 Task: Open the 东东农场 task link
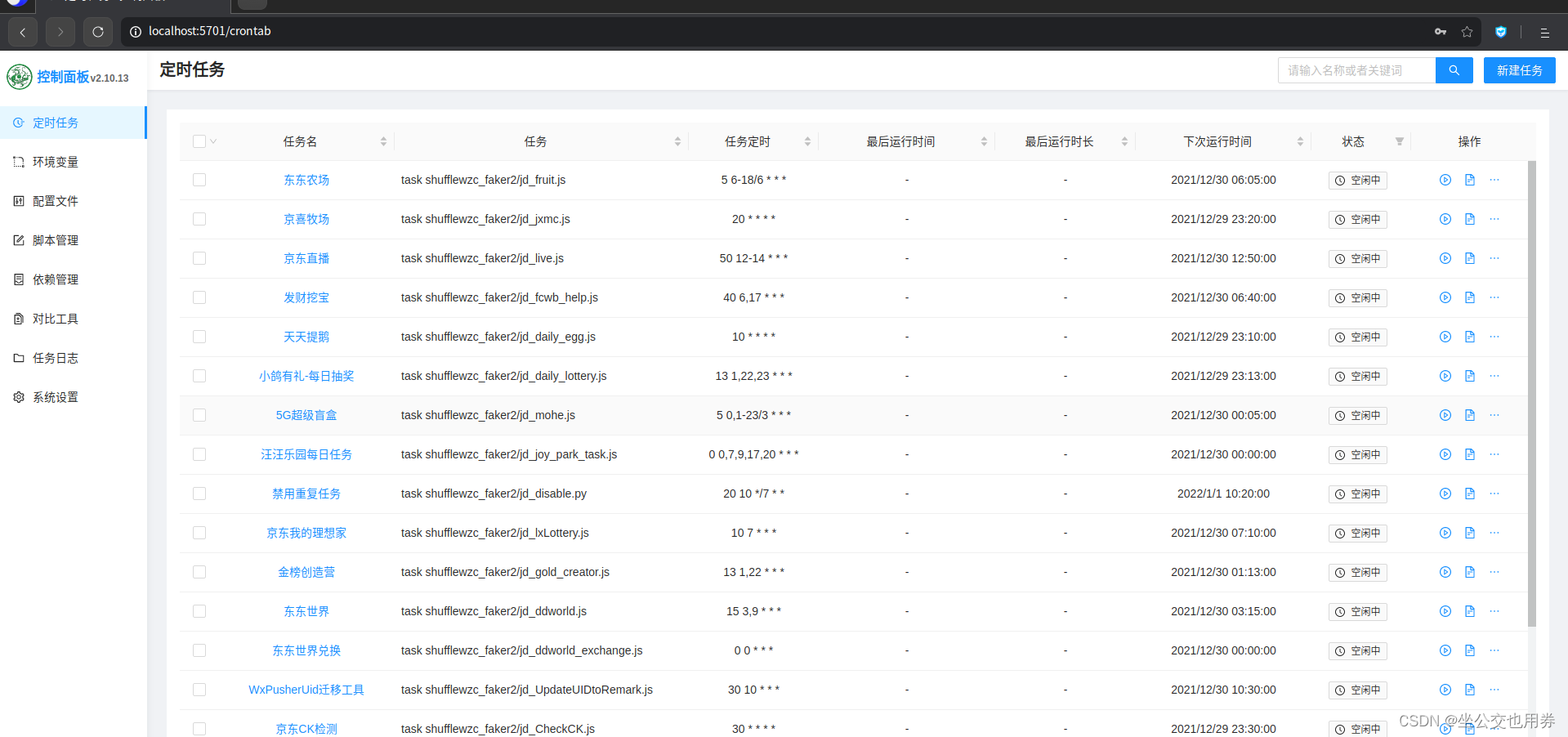pos(306,180)
